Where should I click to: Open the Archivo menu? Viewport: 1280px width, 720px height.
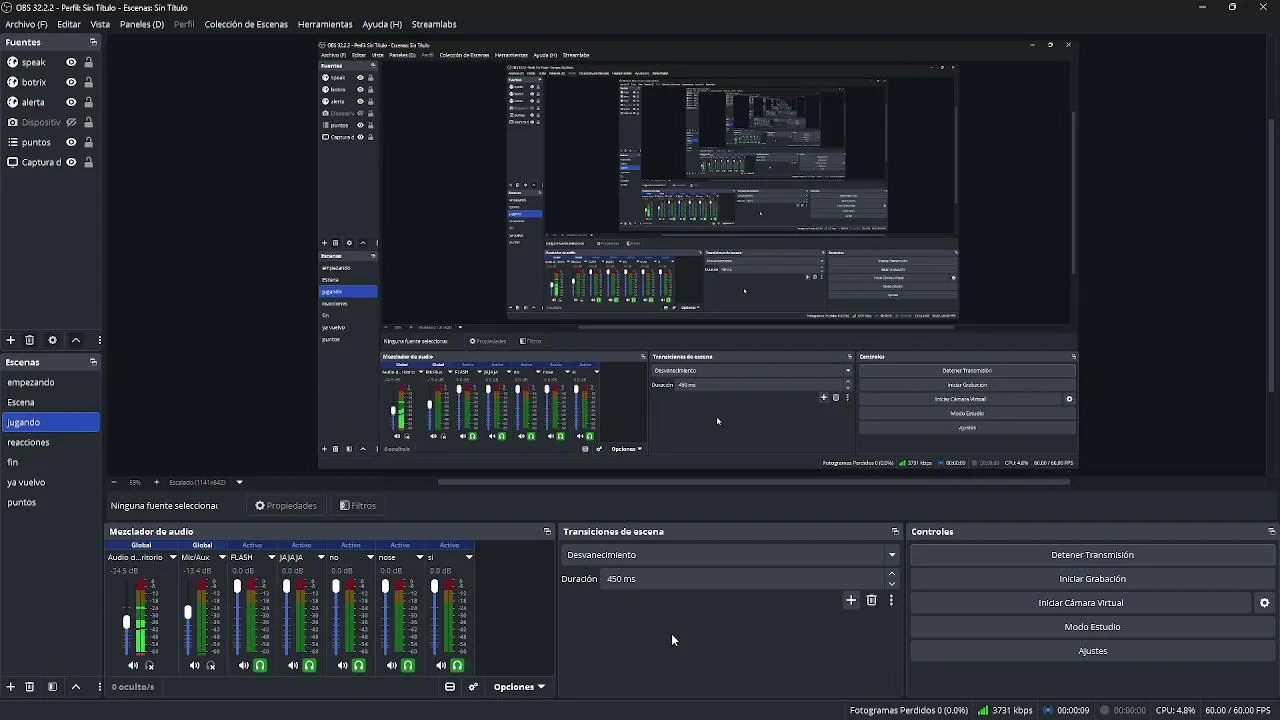coord(26,24)
